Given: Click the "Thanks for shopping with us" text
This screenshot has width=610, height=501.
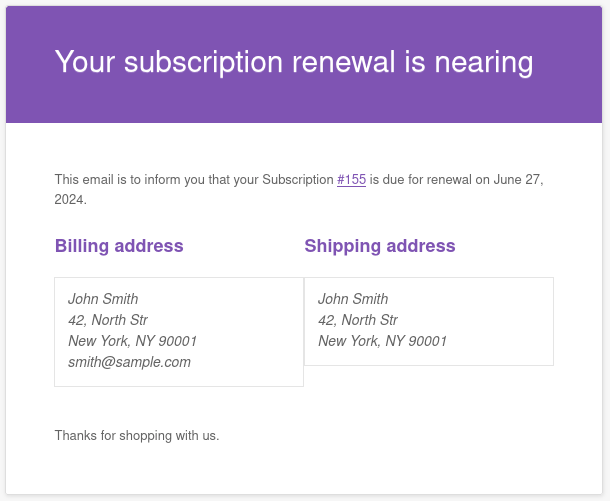Looking at the screenshot, I should [x=137, y=436].
